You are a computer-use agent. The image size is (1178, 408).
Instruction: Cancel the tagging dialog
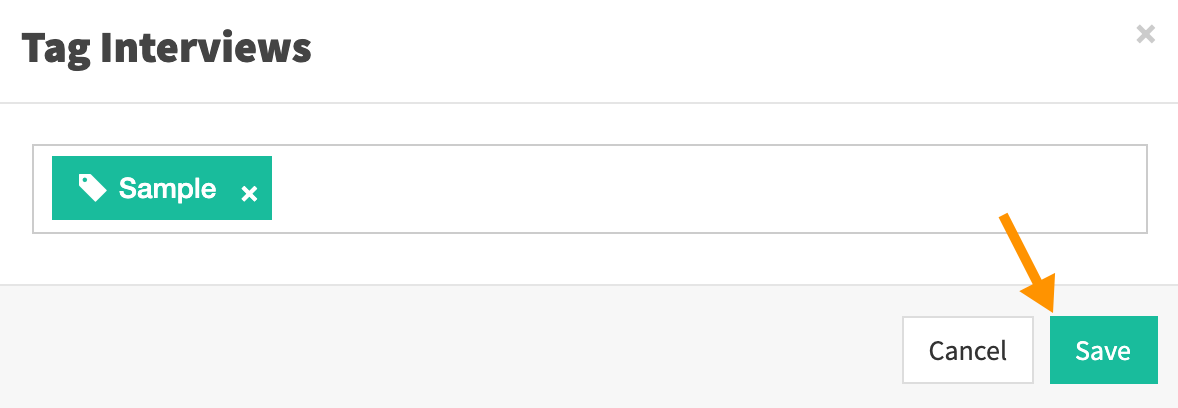[968, 350]
